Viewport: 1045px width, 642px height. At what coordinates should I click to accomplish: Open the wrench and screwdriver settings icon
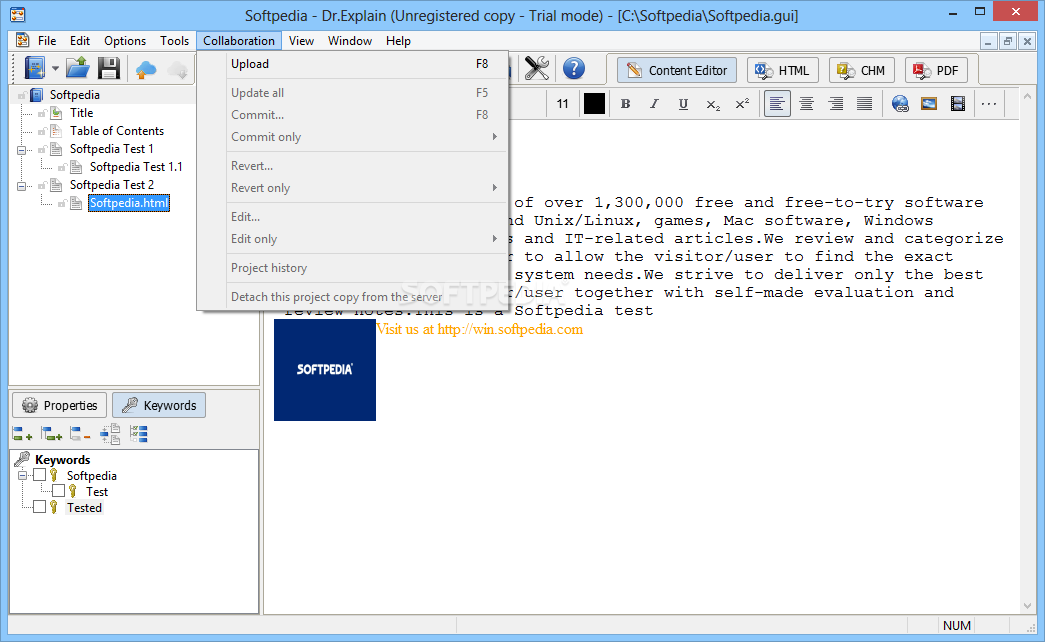click(x=536, y=69)
